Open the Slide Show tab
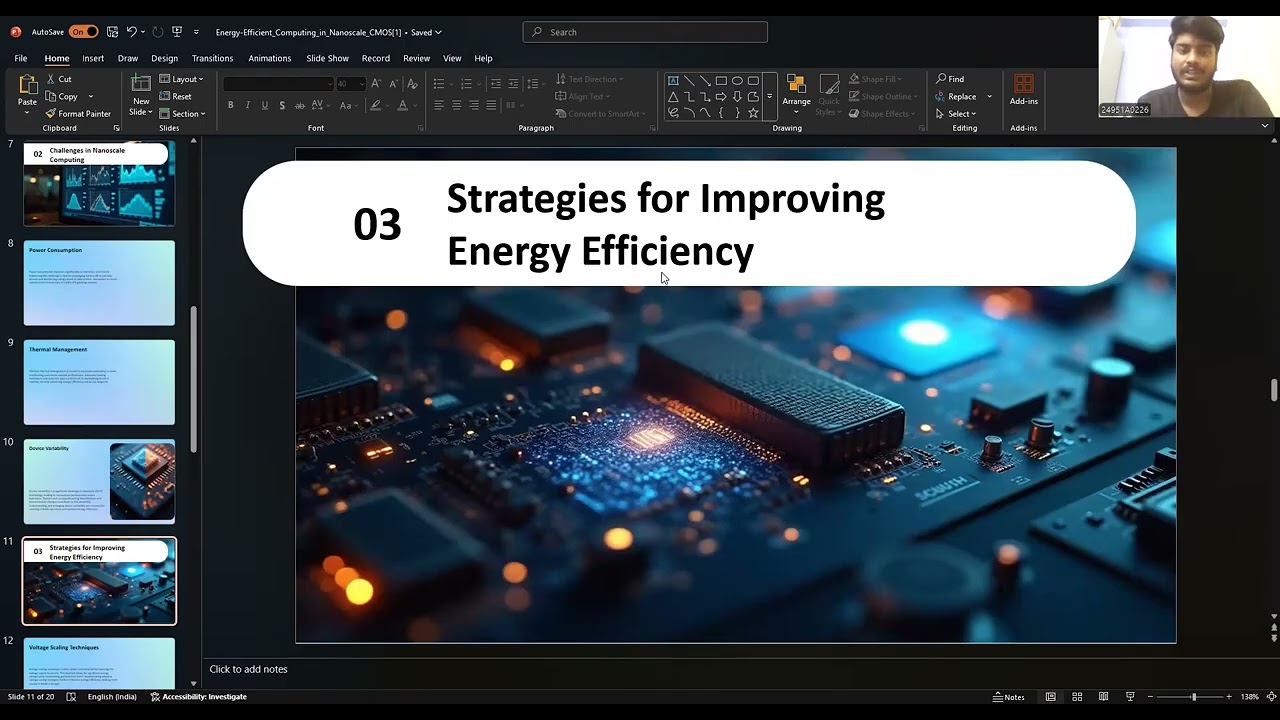The image size is (1280, 720). point(327,58)
